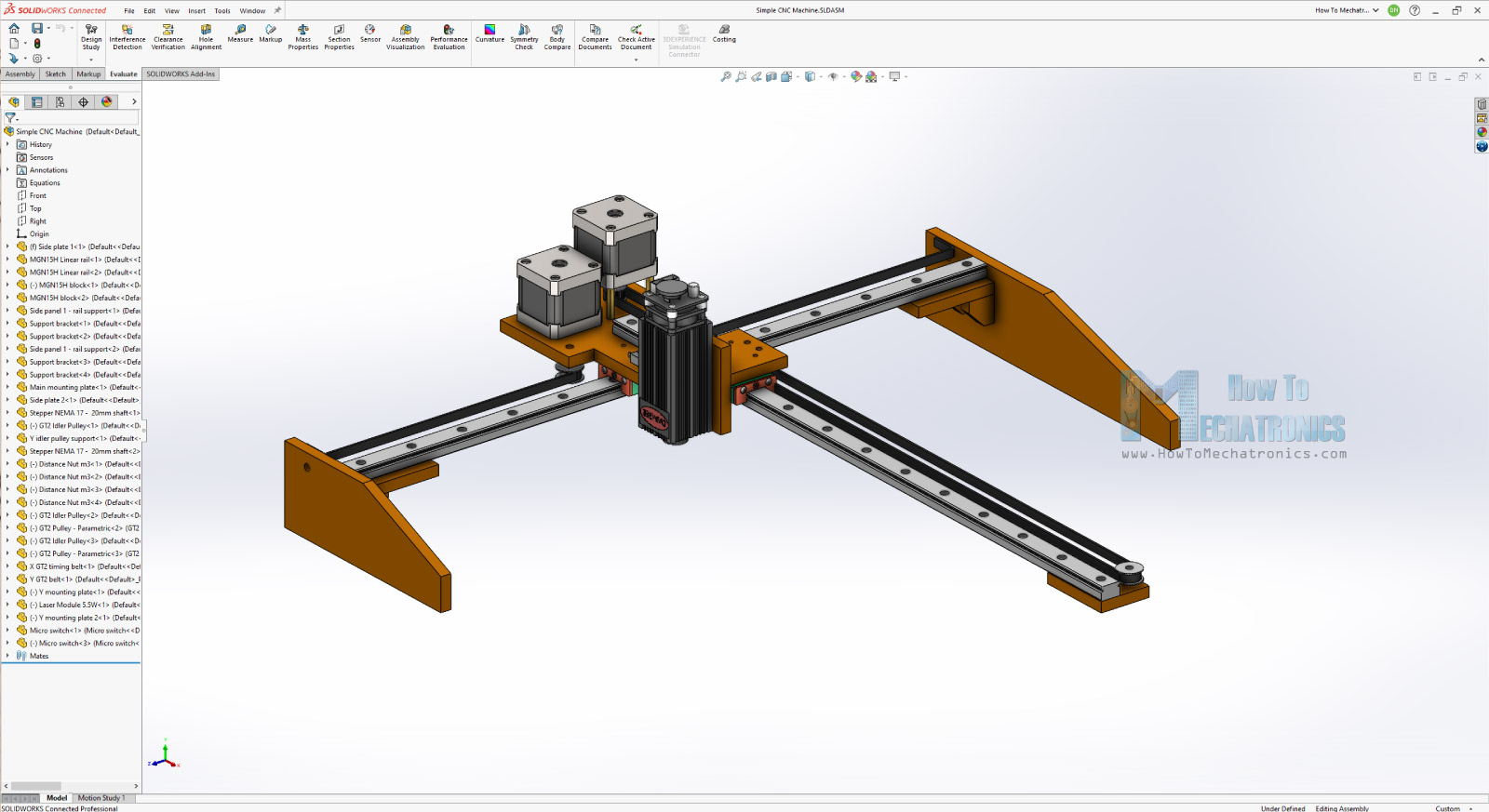Click the Motion Study 1 tab
The width and height of the screenshot is (1489, 812).
101,798
